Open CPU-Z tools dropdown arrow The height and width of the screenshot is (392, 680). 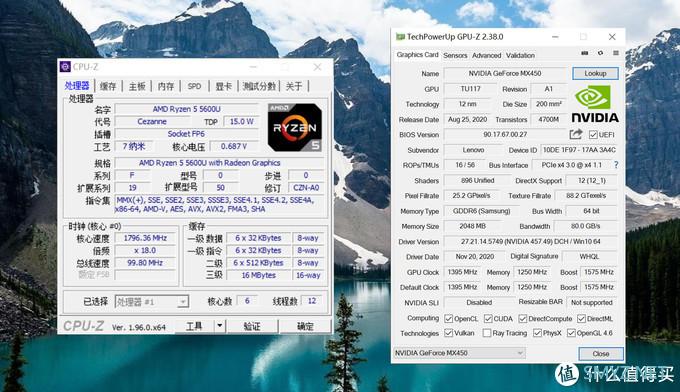click(220, 326)
